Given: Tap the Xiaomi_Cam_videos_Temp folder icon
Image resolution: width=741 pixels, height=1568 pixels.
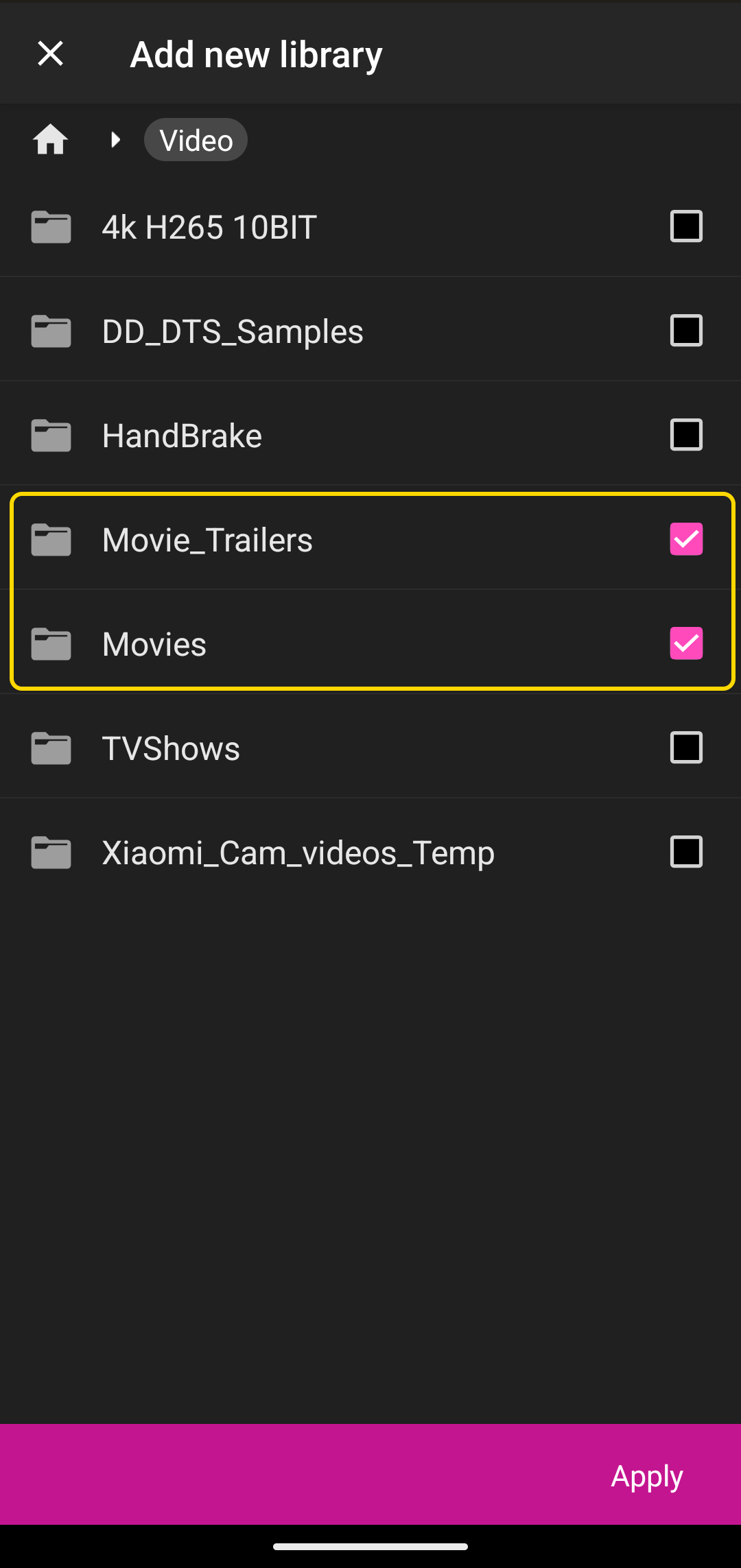Looking at the screenshot, I should [x=51, y=853].
